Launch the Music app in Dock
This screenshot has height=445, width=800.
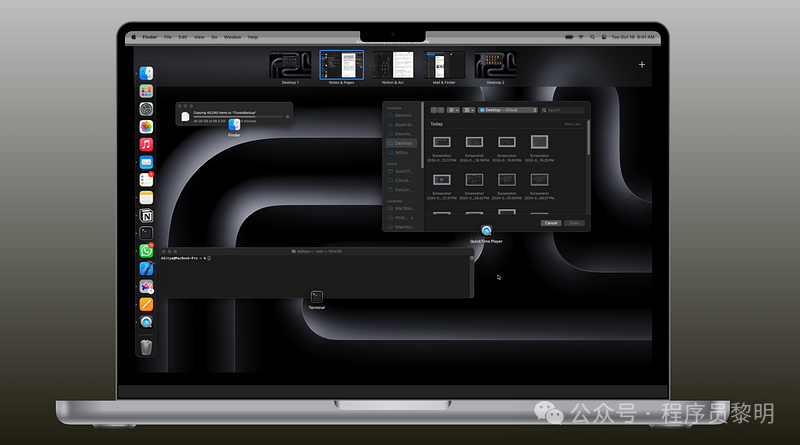146,144
